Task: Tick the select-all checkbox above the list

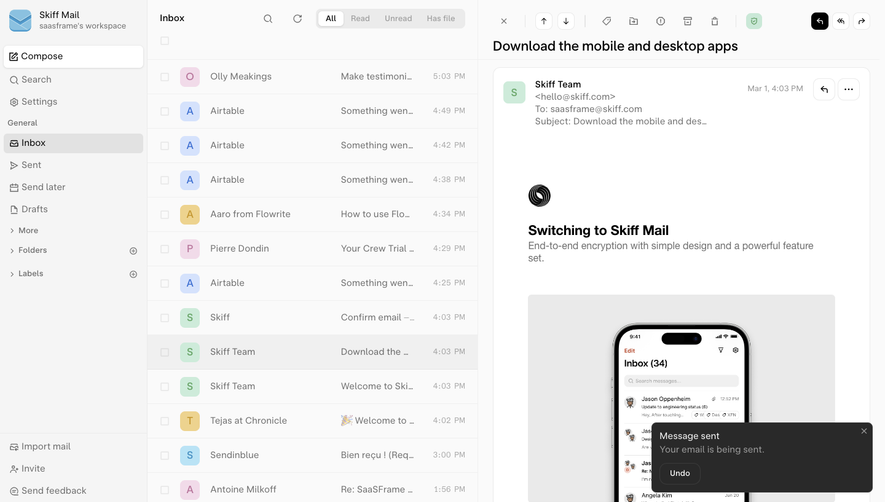Action: [x=165, y=41]
